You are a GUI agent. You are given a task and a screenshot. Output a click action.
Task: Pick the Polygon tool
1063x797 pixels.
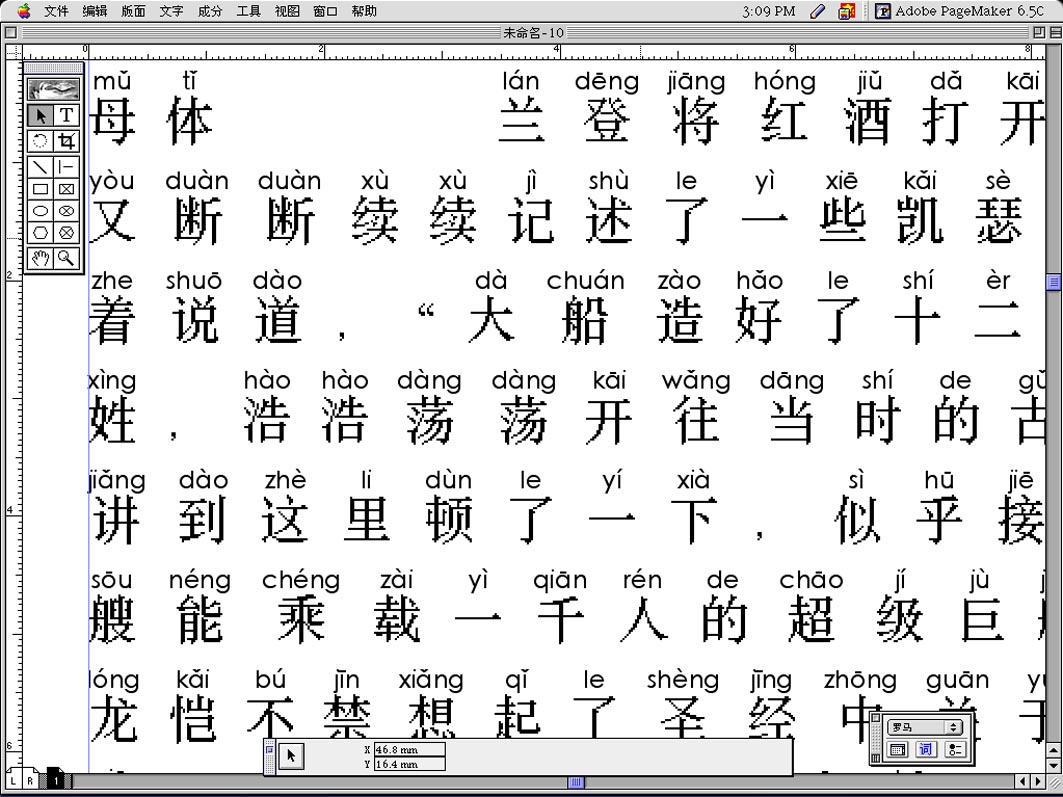click(40, 234)
